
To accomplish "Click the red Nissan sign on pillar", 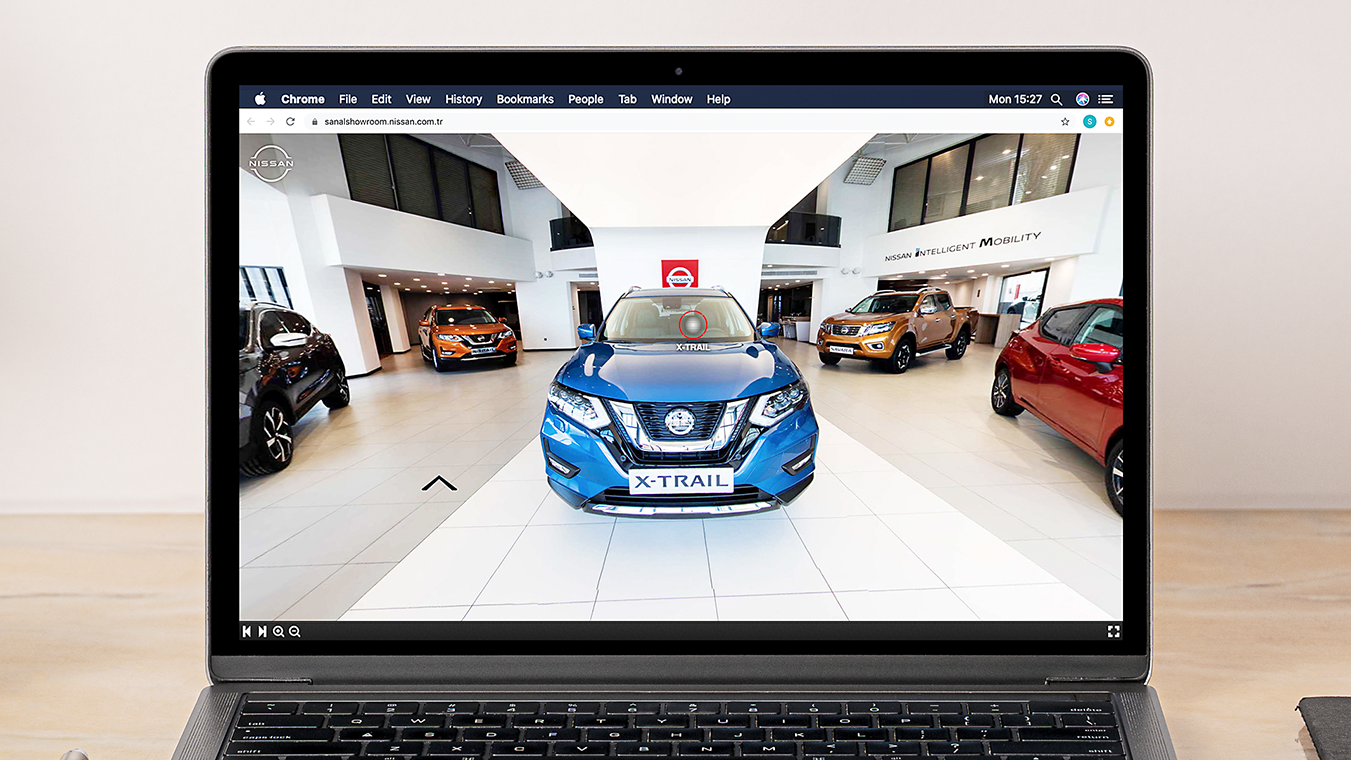I will 680,274.
